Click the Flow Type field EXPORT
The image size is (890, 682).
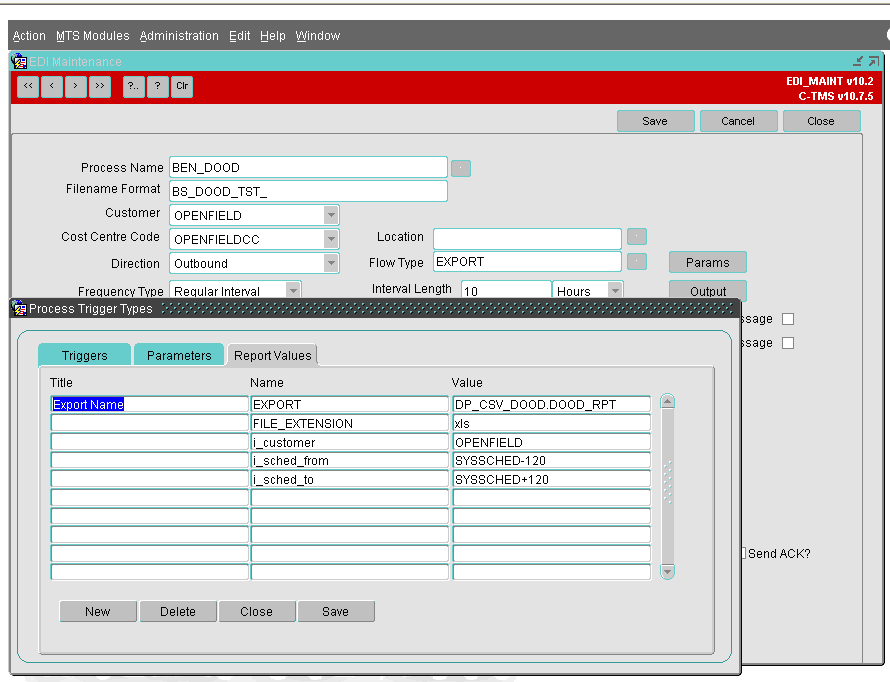527,262
